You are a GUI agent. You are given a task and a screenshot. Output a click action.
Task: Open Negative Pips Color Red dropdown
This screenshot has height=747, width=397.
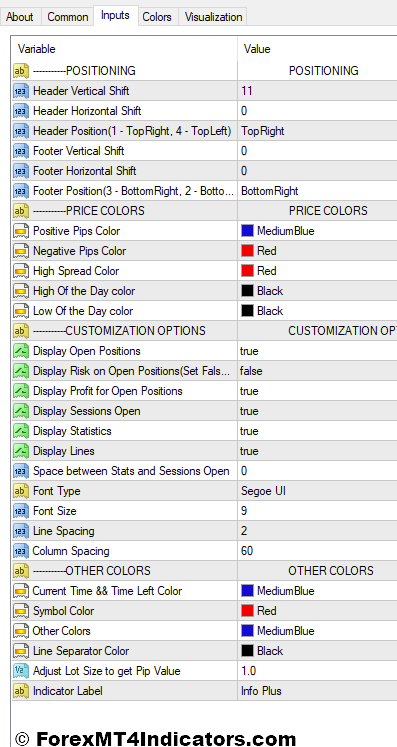pos(317,251)
